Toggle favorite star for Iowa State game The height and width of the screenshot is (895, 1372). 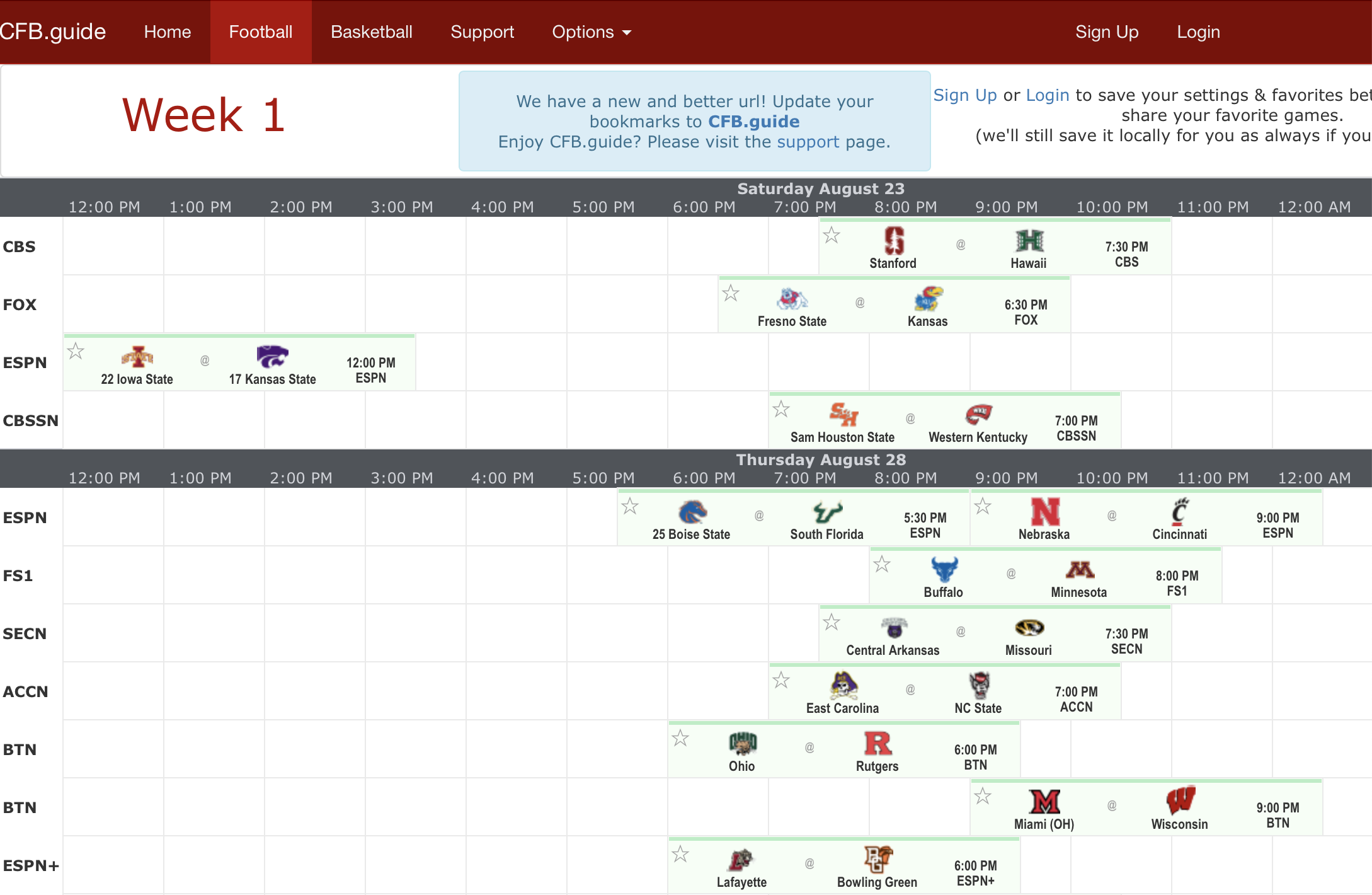[76, 351]
